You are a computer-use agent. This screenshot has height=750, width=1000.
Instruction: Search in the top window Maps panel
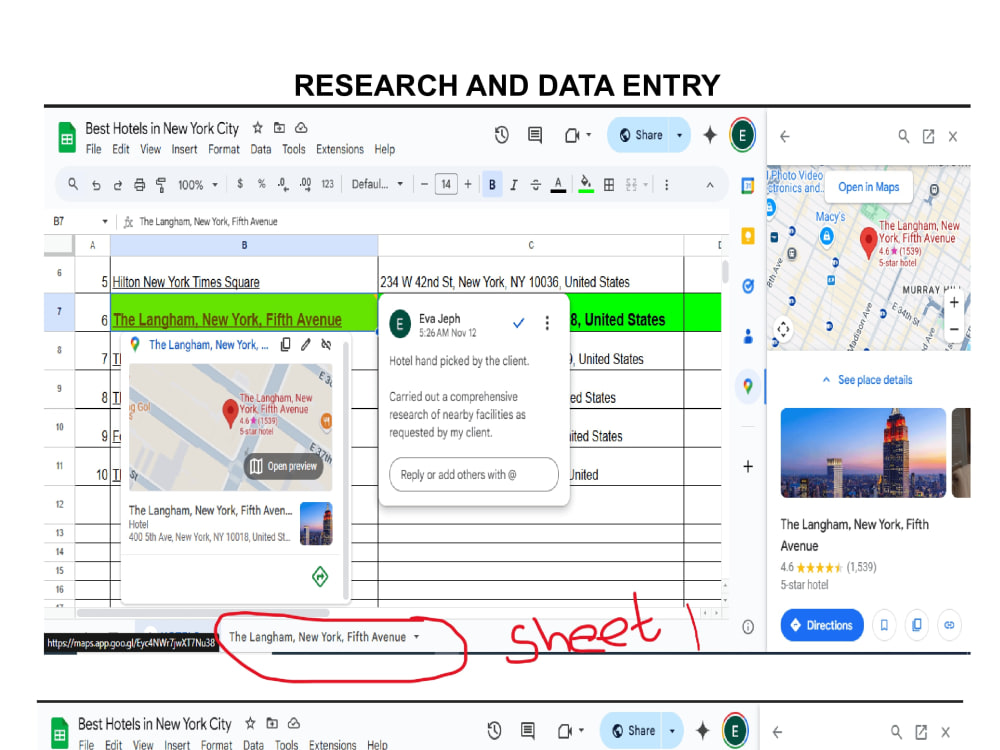pos(904,136)
